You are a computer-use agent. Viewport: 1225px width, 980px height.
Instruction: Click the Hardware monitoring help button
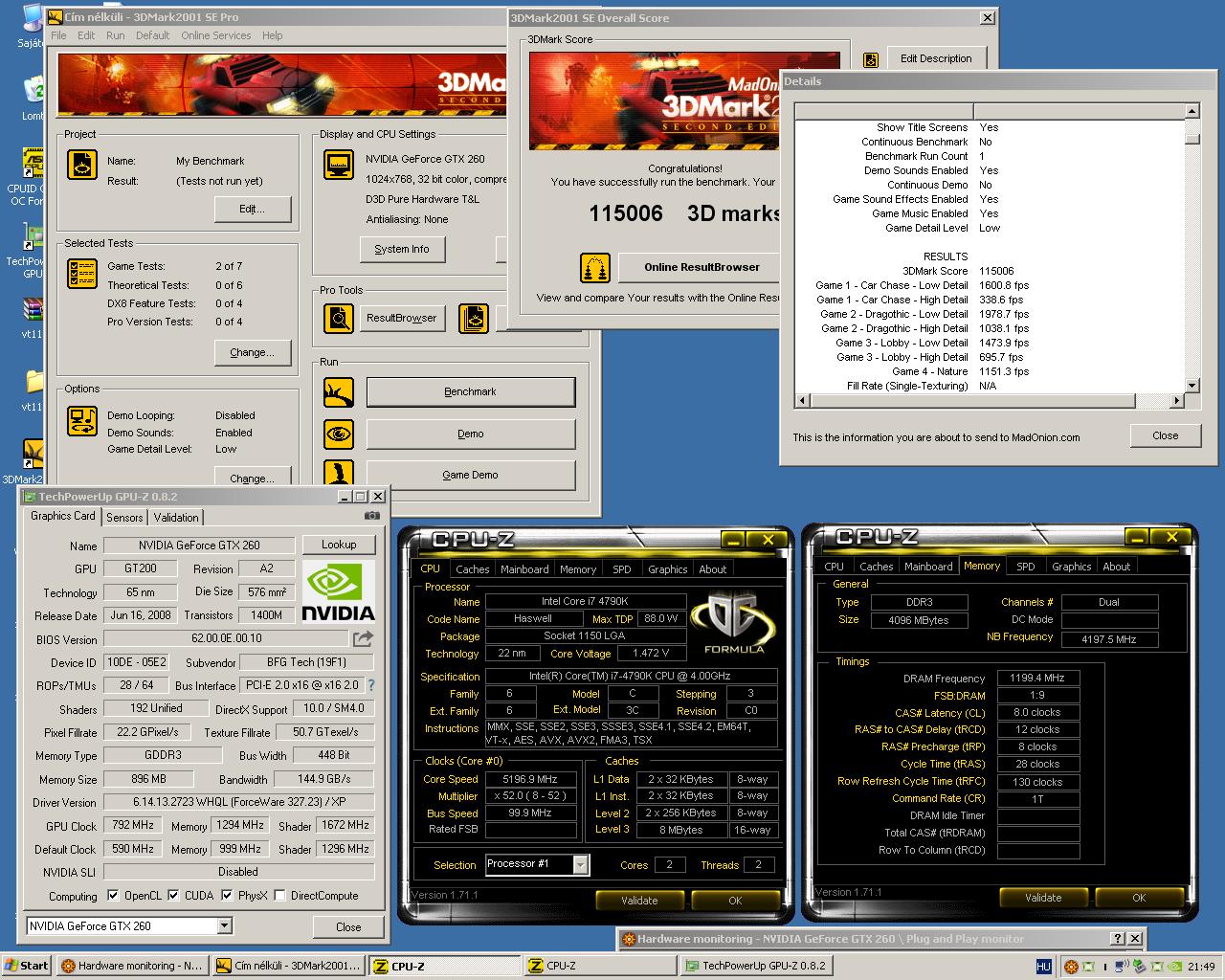coord(1118,939)
